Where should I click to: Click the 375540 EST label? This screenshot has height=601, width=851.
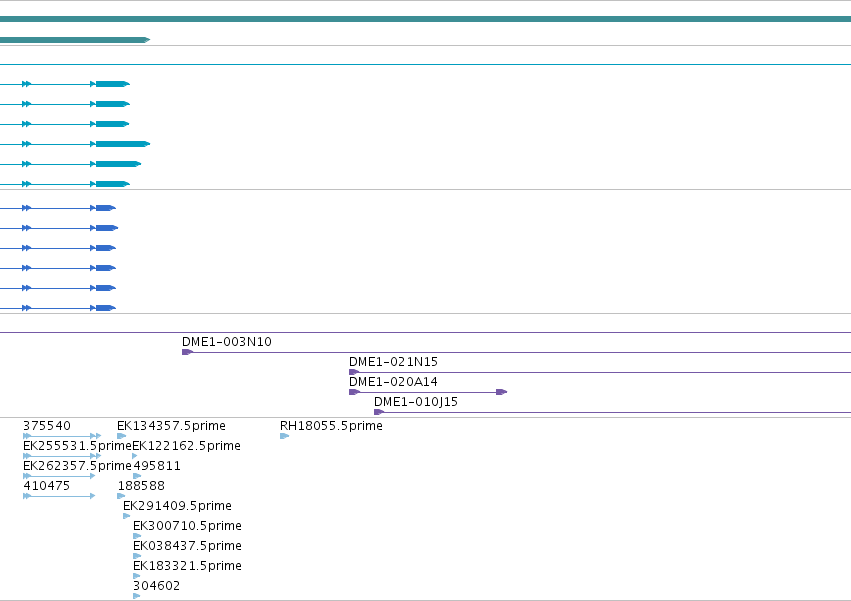(x=47, y=426)
